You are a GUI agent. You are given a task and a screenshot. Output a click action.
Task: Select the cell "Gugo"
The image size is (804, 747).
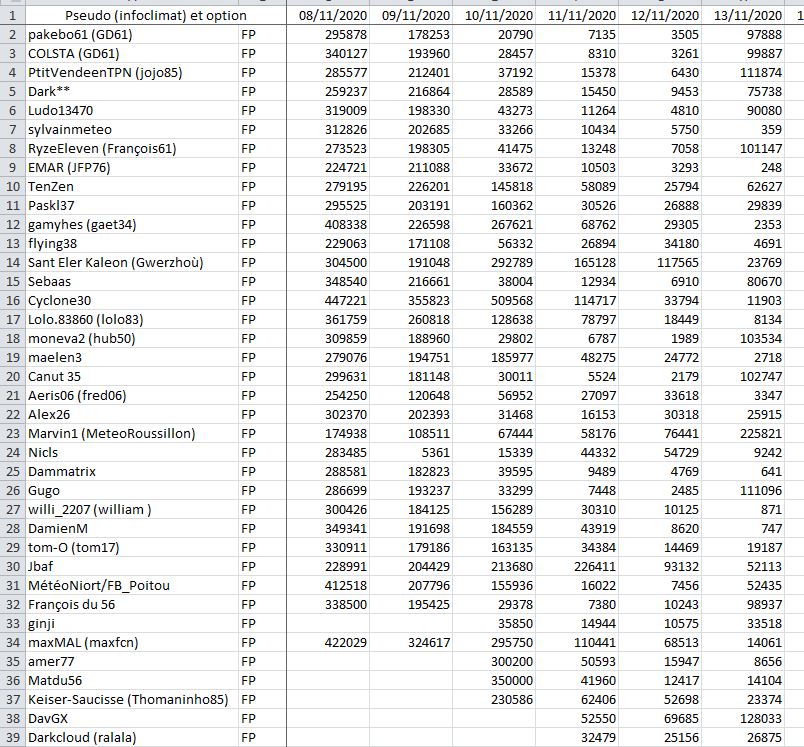click(x=132, y=490)
